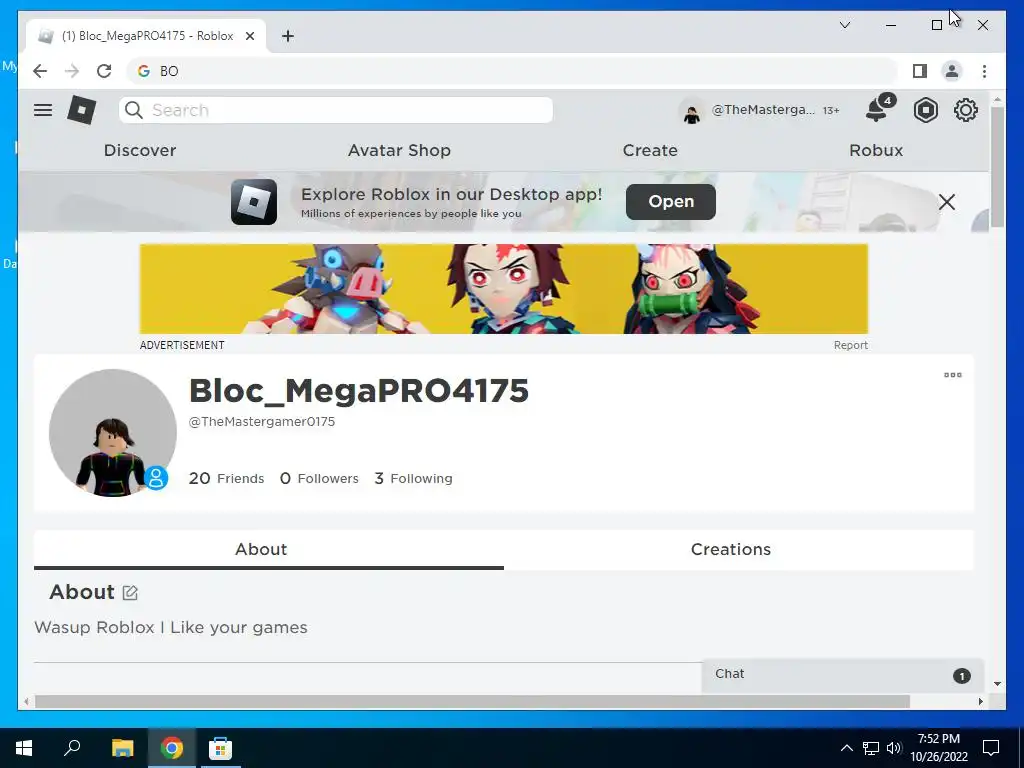Click the Roblox logo home icon

pos(82,110)
